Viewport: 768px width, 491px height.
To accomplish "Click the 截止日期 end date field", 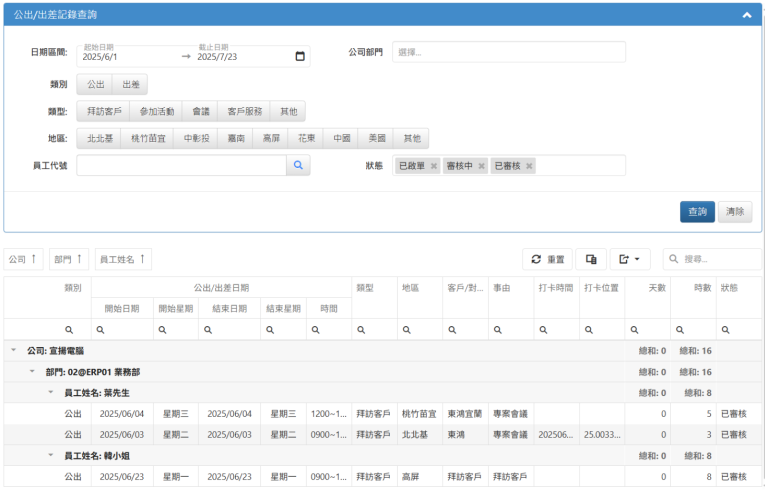I will pyautogui.click(x=243, y=56).
